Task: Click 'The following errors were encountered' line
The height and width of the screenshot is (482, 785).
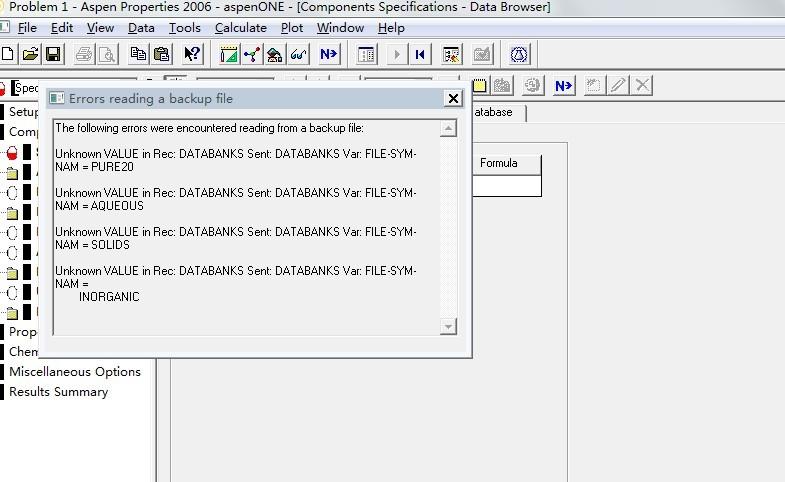Action: [x=209, y=128]
